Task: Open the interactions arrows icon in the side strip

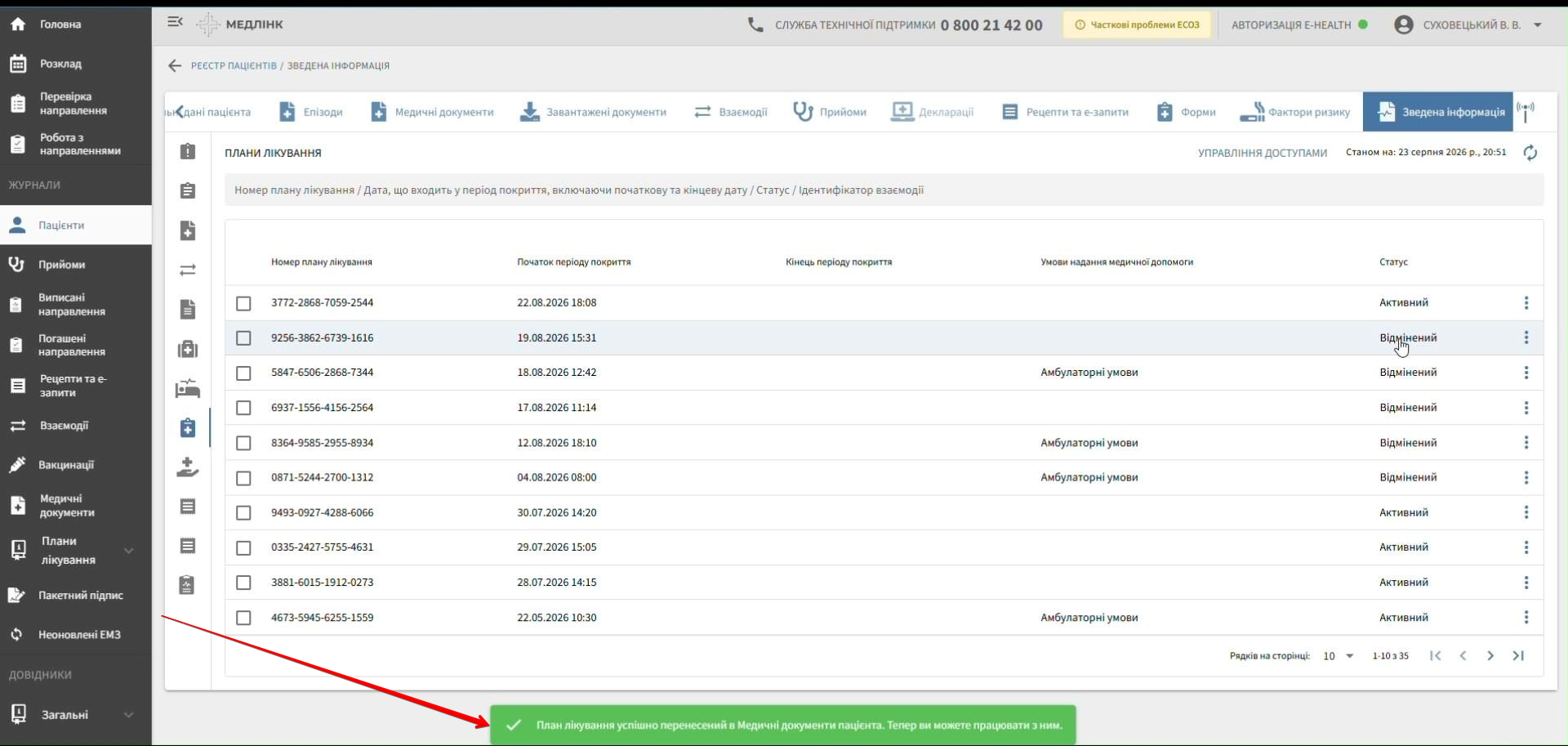Action: [188, 270]
